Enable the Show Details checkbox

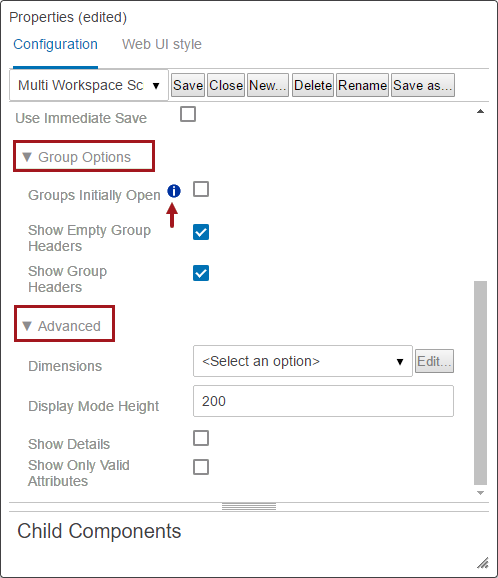click(x=201, y=438)
